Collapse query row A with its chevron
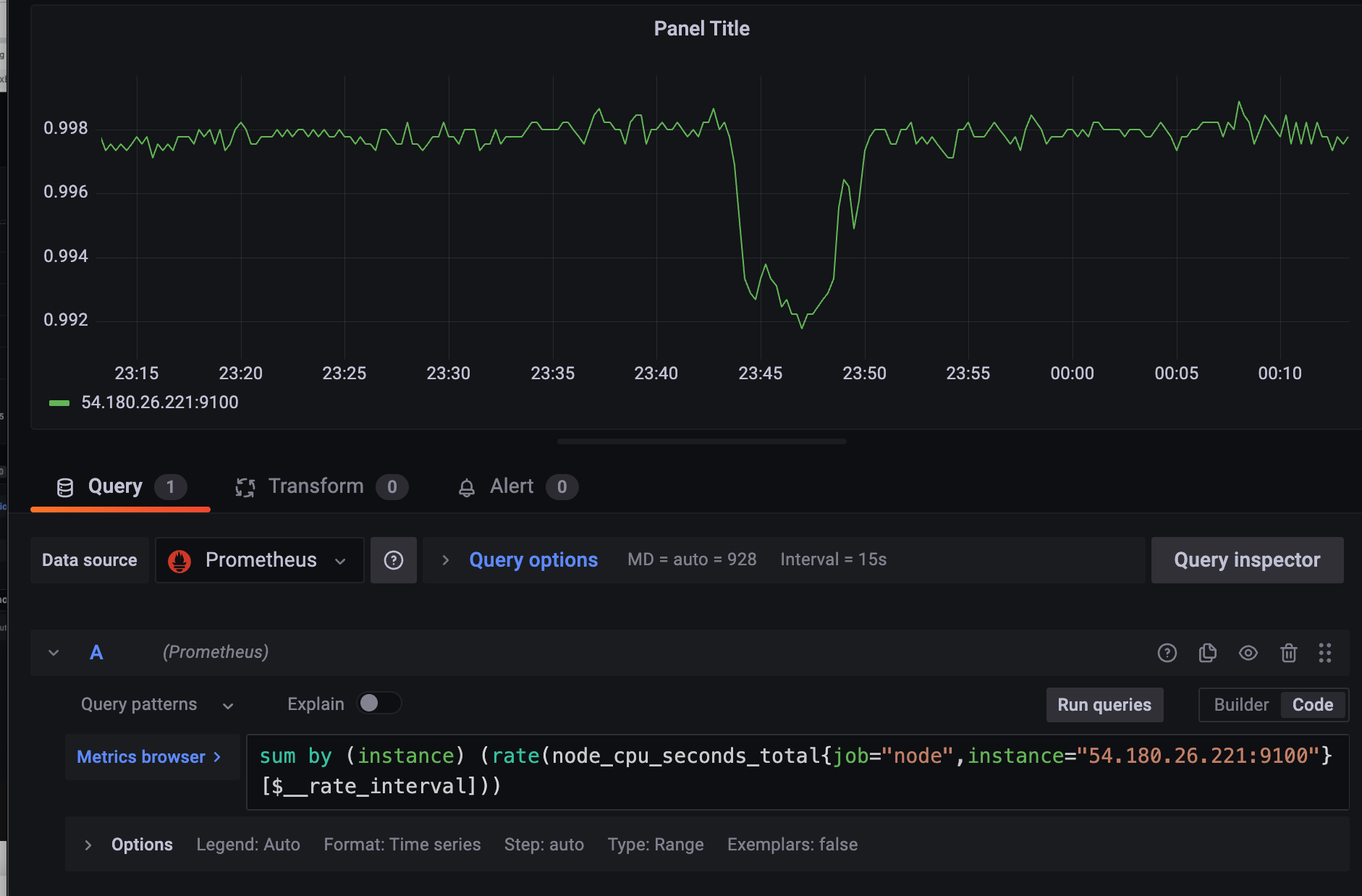The image size is (1362, 896). 54,653
